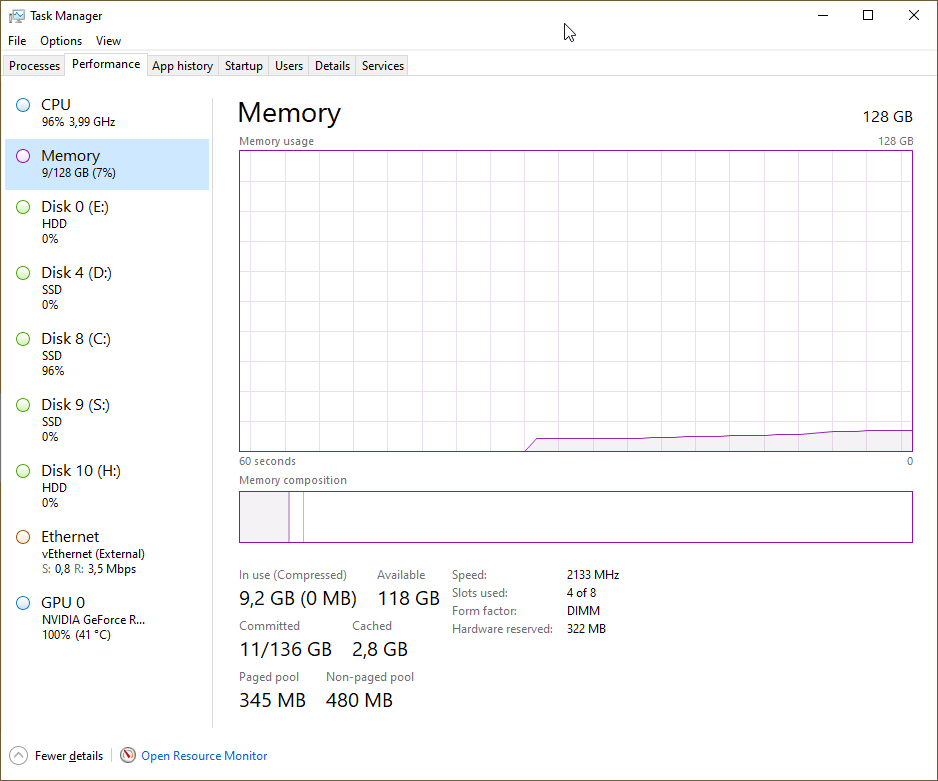The image size is (938, 781).
Task: Click the Resource Monitor gauge icon
Action: 128,756
